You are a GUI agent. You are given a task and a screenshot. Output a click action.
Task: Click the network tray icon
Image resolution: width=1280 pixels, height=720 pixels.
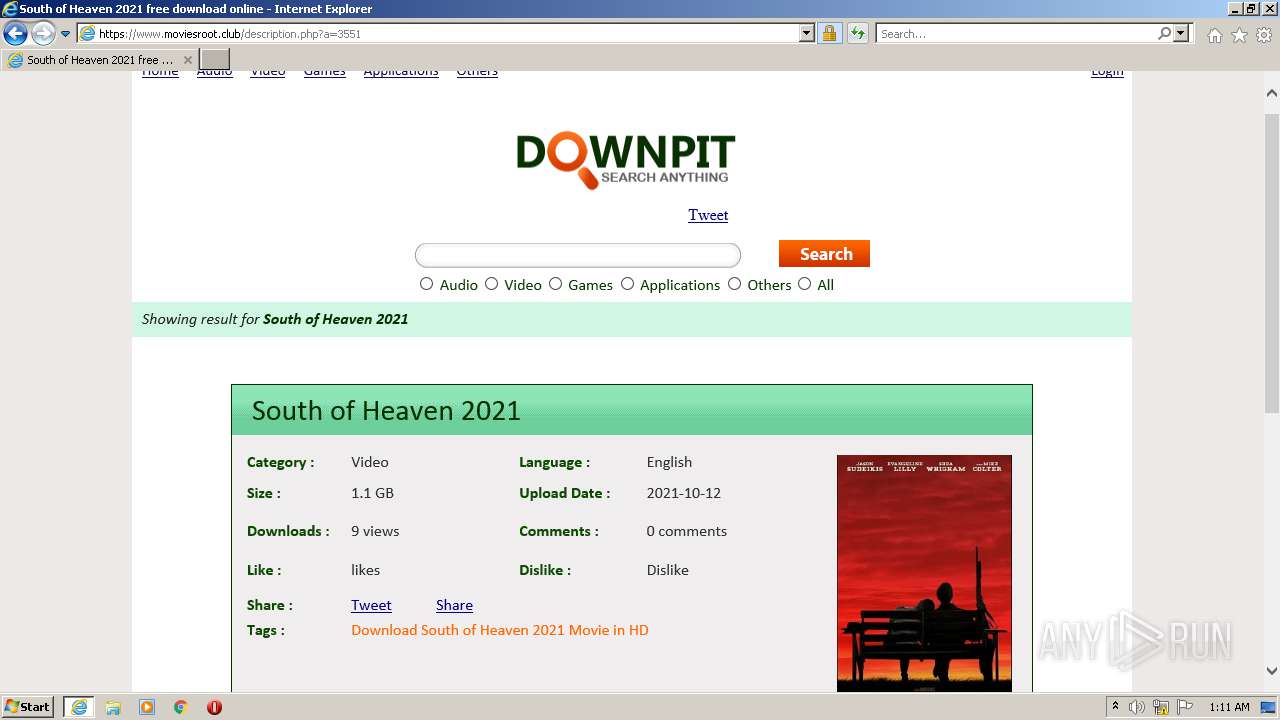[1161, 707]
